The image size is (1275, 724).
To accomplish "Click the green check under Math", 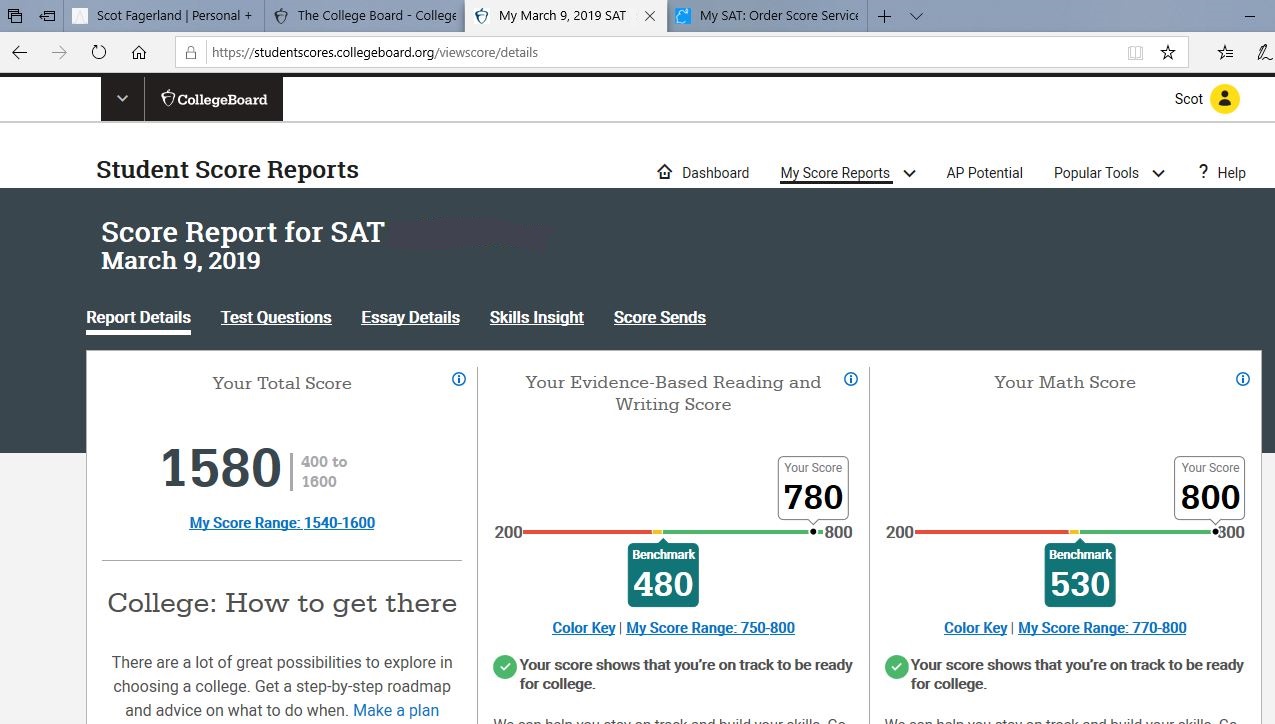I will 896,666.
